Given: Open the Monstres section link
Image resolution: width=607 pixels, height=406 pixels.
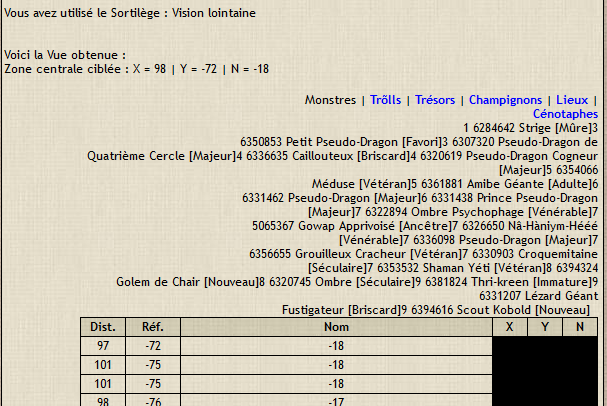Looking at the screenshot, I should click(x=330, y=100).
